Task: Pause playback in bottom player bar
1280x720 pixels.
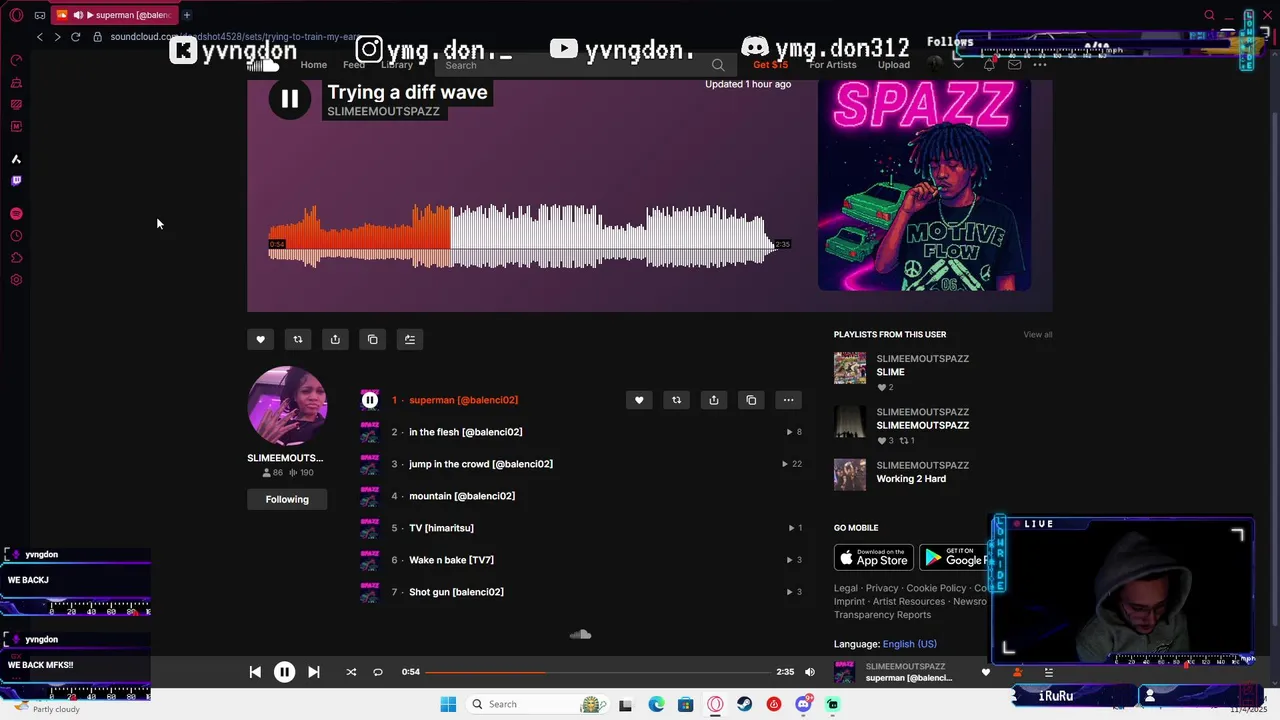Action: (x=284, y=672)
